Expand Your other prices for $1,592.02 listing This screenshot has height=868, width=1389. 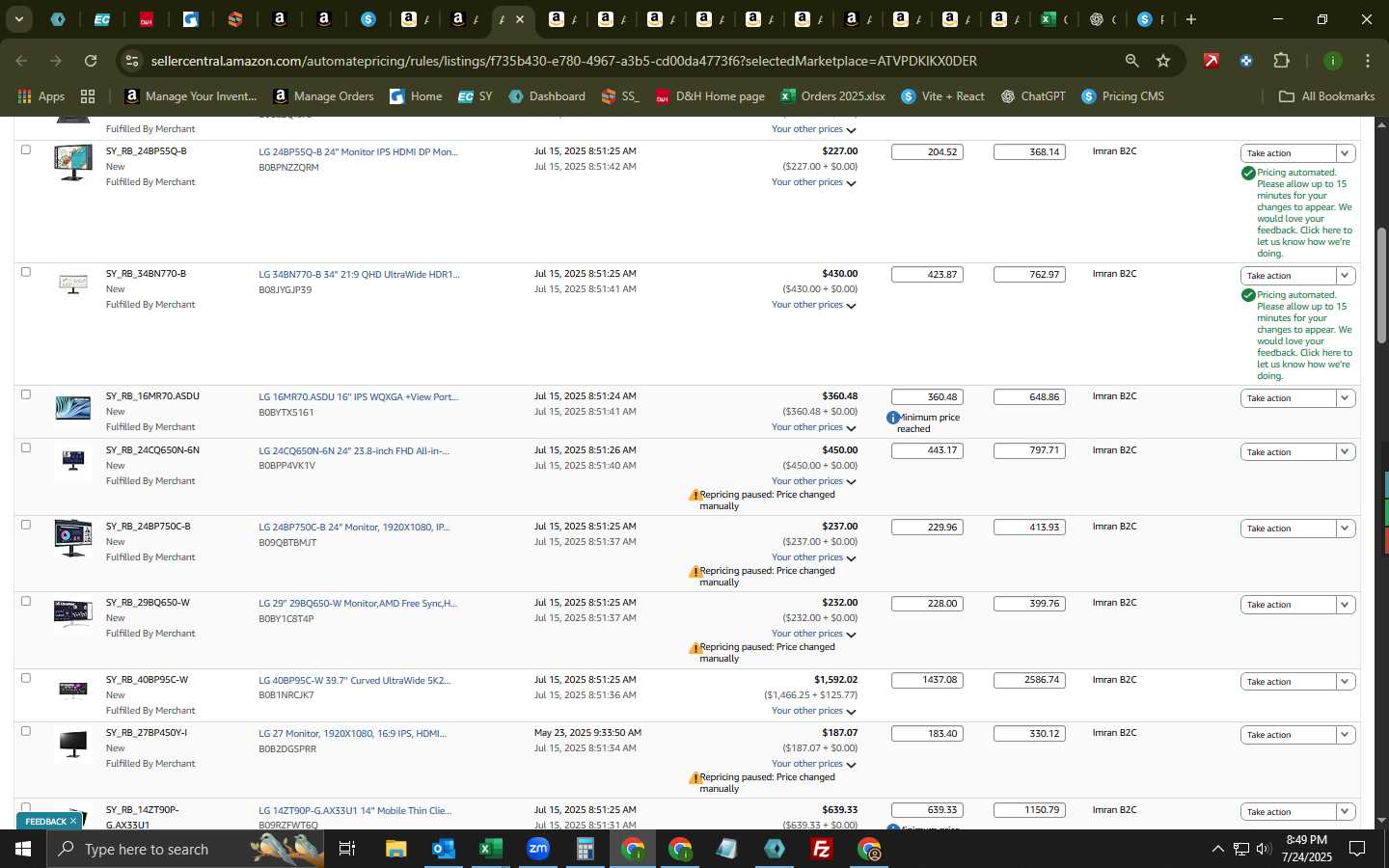814,711
